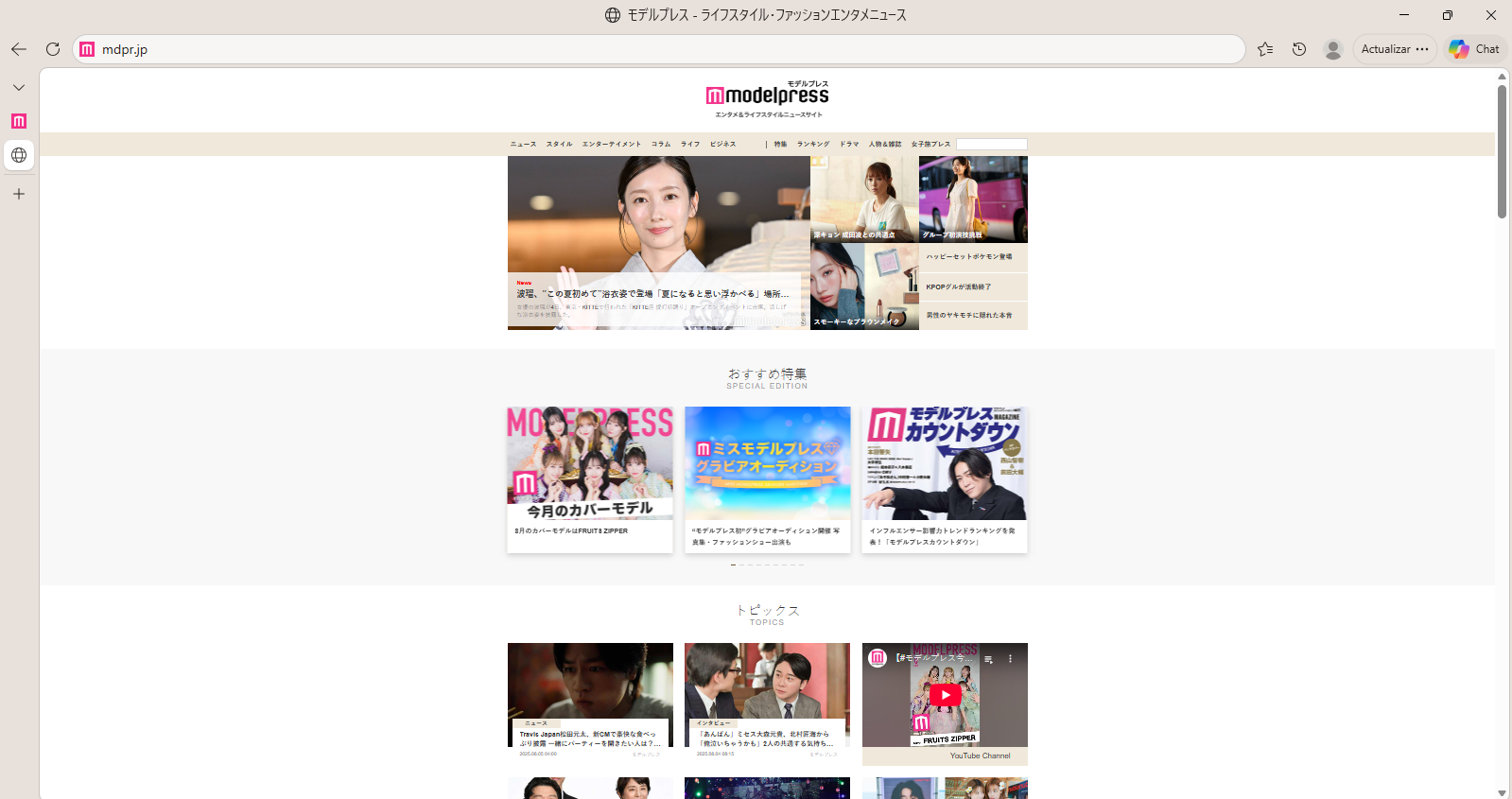This screenshot has width=1512, height=799.
Task: Click the scroll down arrow of the scrollbar
Action: click(1502, 792)
